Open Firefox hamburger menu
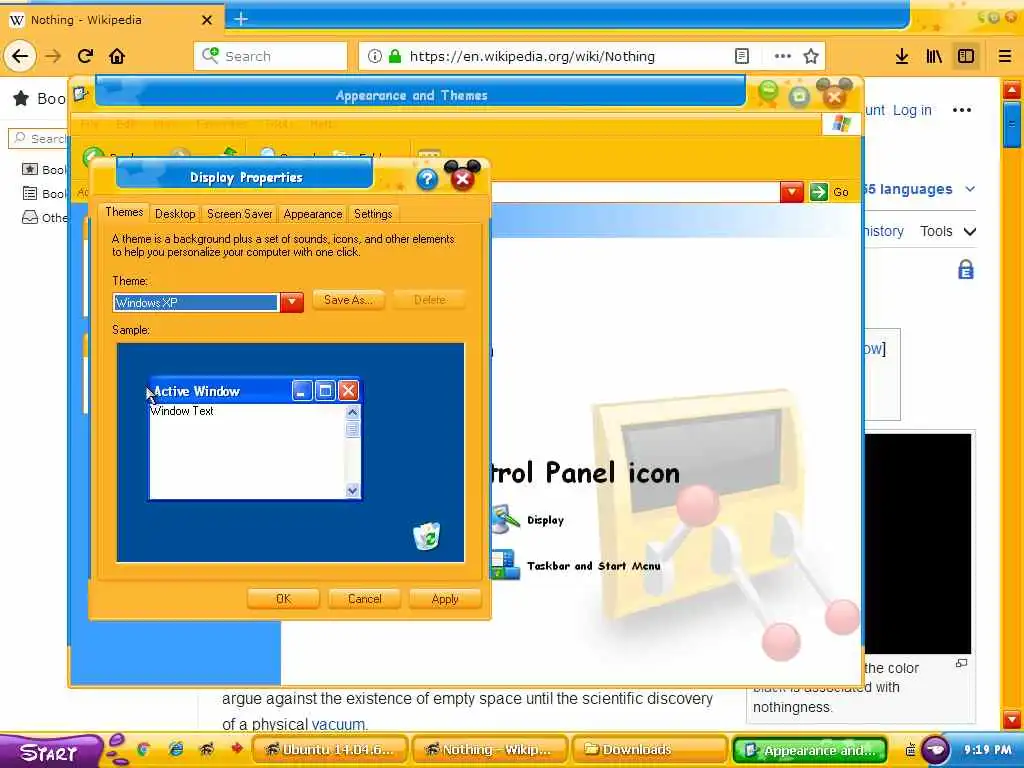The height and width of the screenshot is (768, 1024). (1004, 56)
